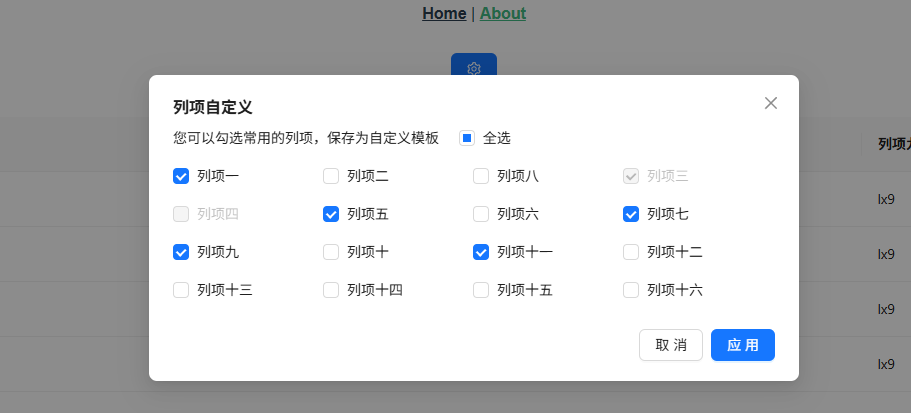Check the 列项十三 checkbox
Image resolution: width=911 pixels, height=413 pixels.
pyautogui.click(x=181, y=290)
